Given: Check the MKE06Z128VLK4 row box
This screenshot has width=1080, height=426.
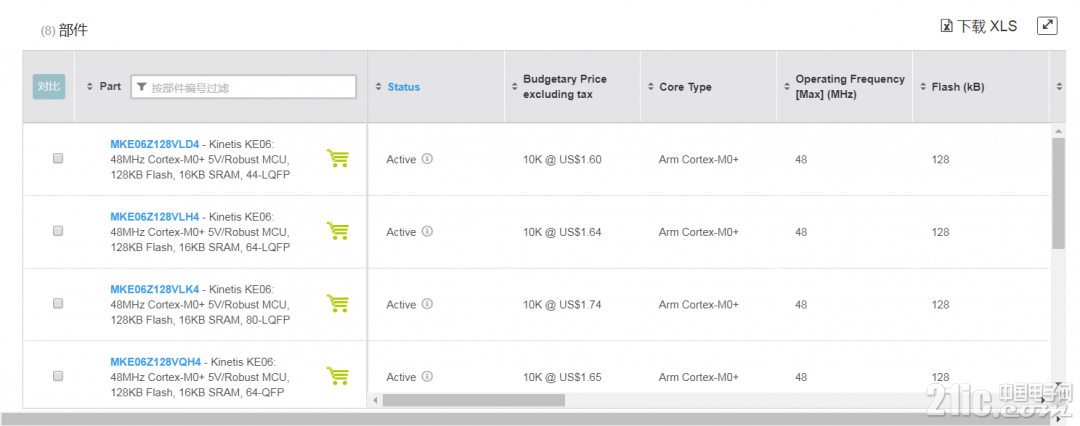Looking at the screenshot, I should [x=58, y=303].
